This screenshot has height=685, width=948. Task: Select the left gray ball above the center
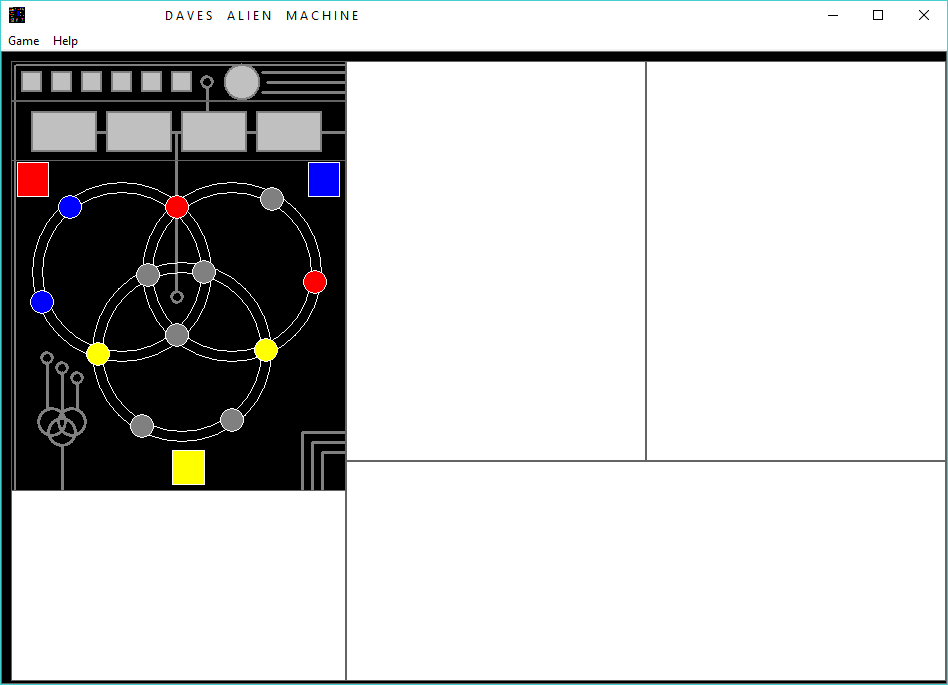pyautogui.click(x=148, y=275)
